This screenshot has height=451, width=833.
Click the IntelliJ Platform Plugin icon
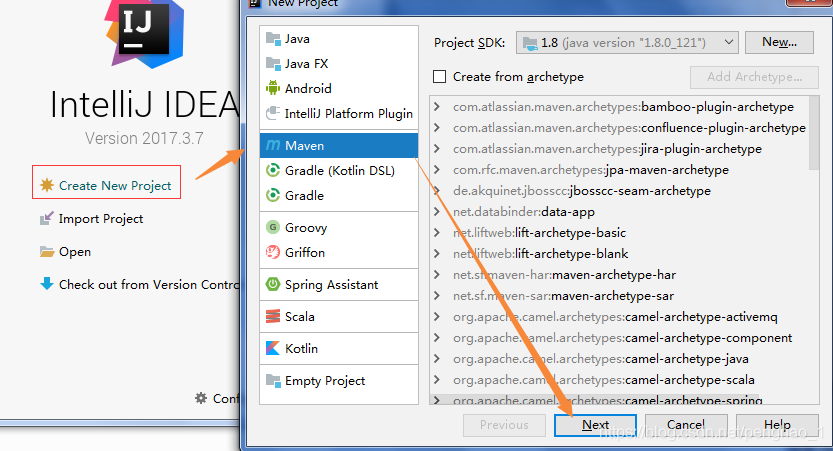click(273, 113)
